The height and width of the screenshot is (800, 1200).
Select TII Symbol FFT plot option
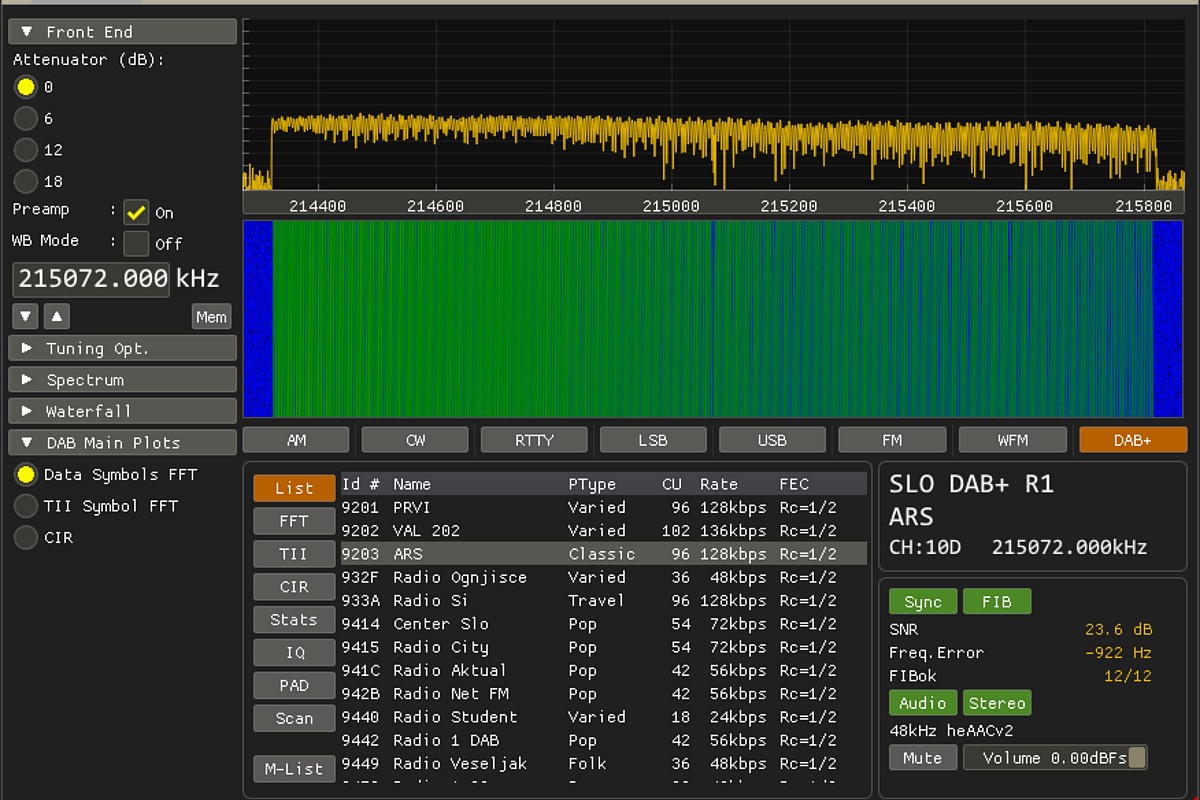(26, 506)
